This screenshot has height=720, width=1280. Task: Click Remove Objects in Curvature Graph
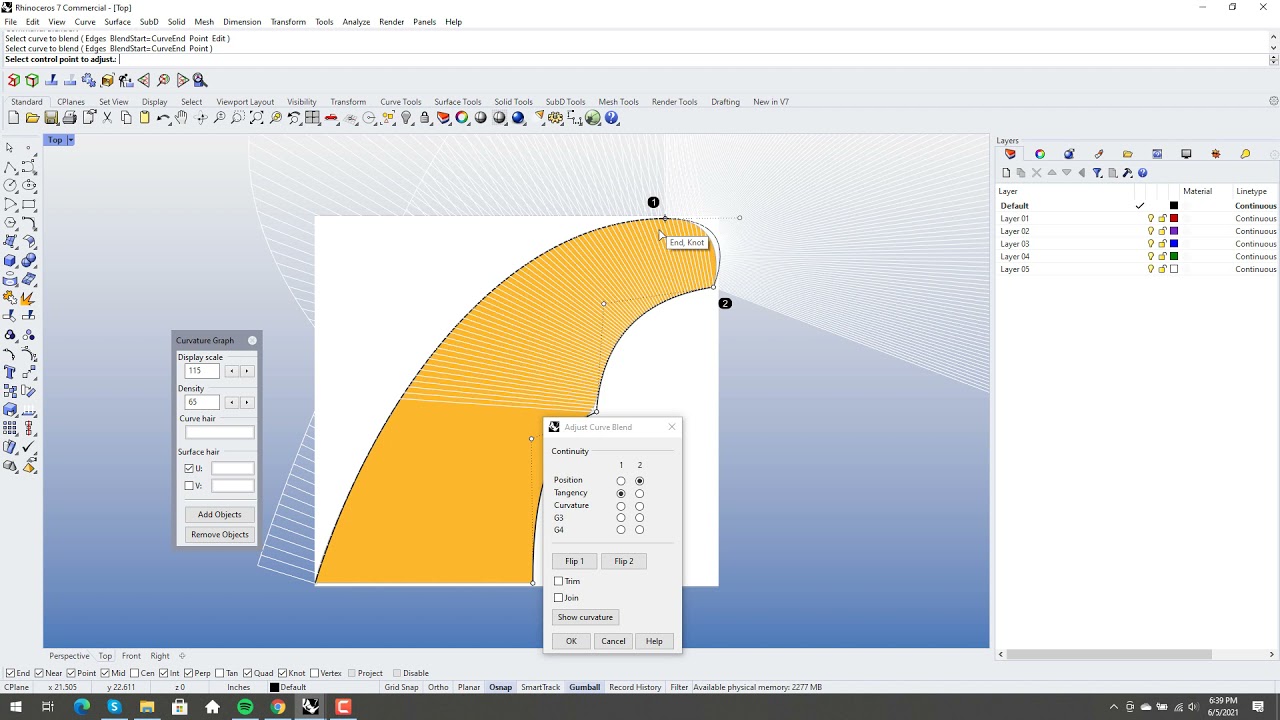tap(219, 534)
